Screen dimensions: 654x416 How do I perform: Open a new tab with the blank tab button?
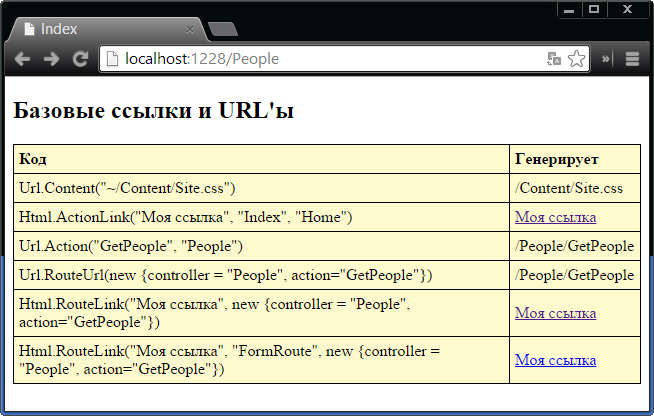223,29
